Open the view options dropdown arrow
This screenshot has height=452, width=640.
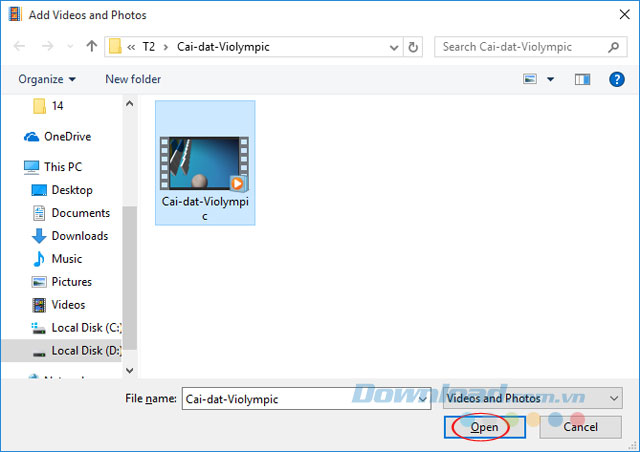pyautogui.click(x=549, y=79)
